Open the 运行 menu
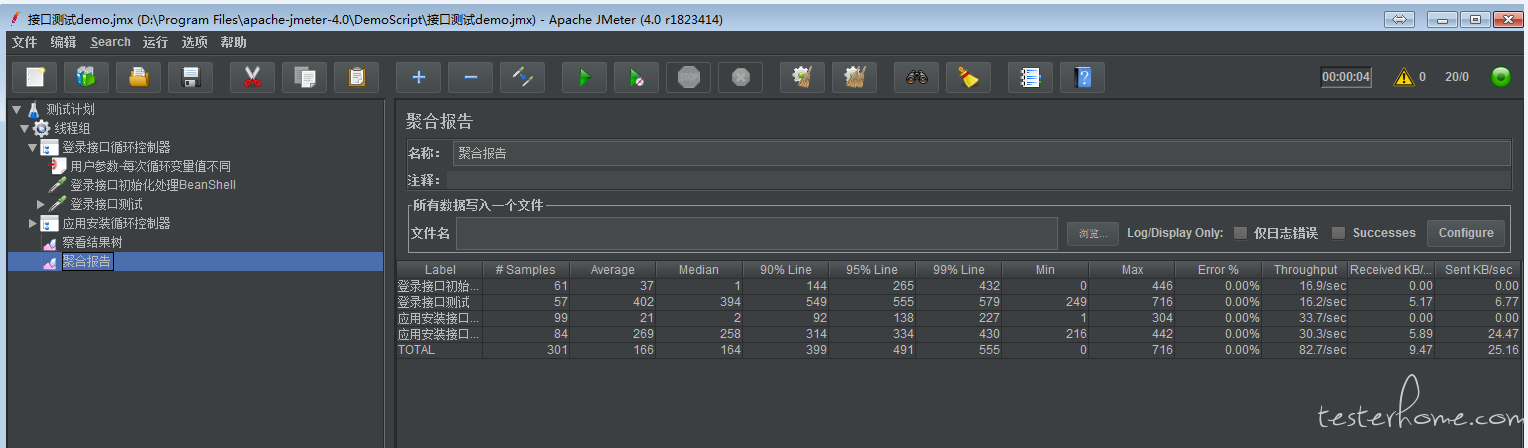This screenshot has height=448, width=1528. (155, 42)
